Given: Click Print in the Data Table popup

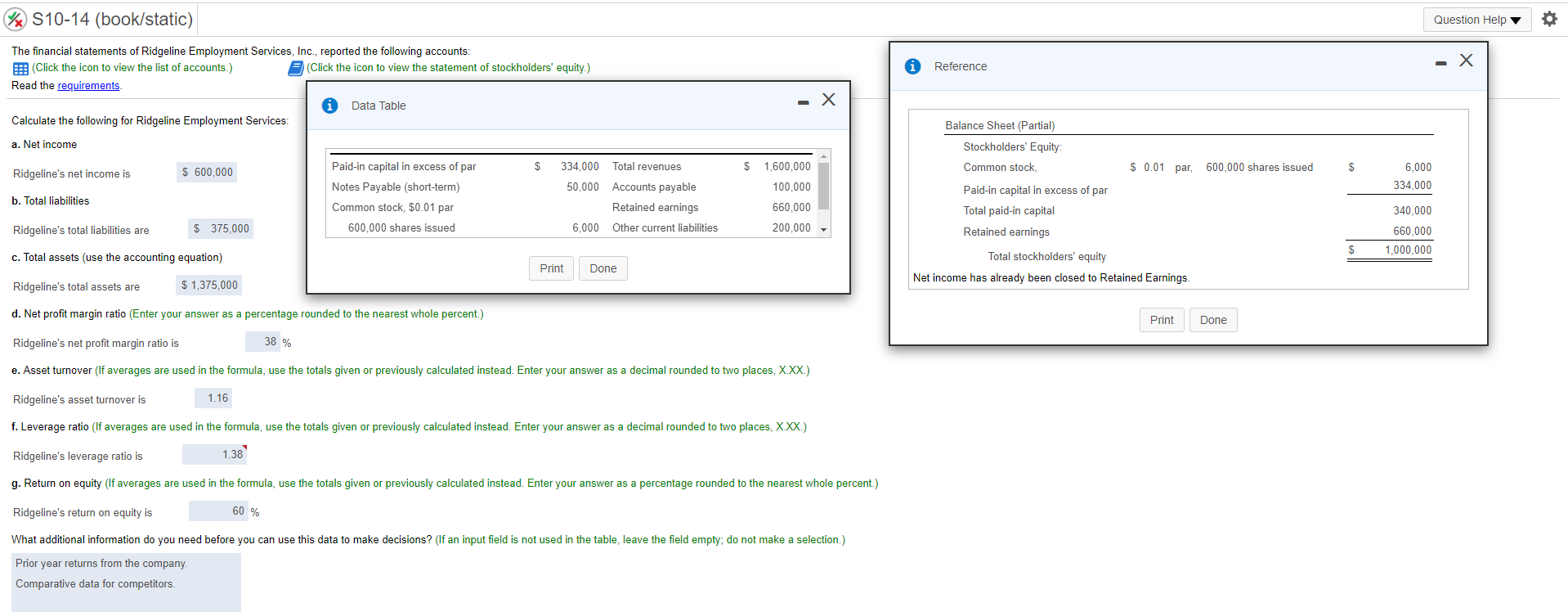Looking at the screenshot, I should tap(552, 268).
